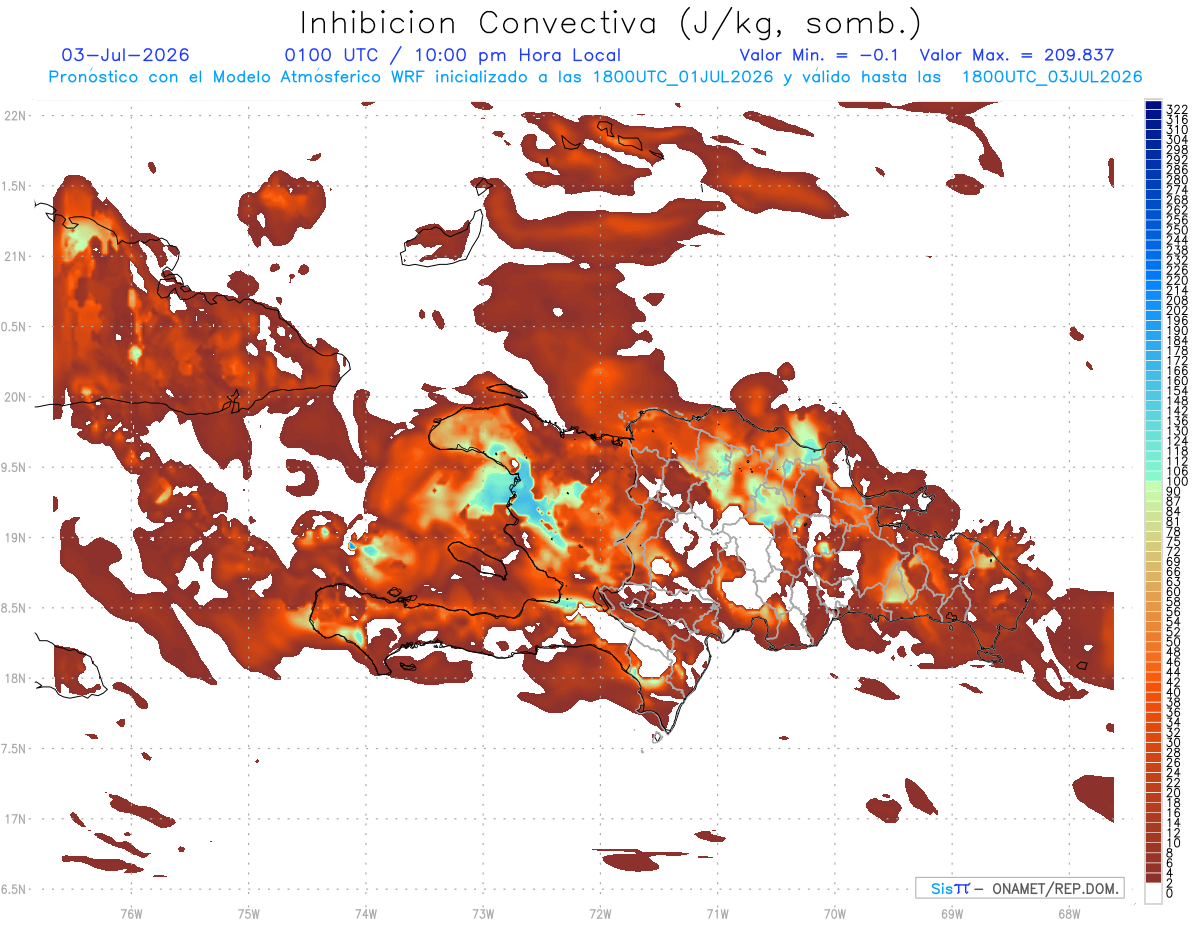
Task: Click the '71W' longitude label
Action: tap(717, 913)
